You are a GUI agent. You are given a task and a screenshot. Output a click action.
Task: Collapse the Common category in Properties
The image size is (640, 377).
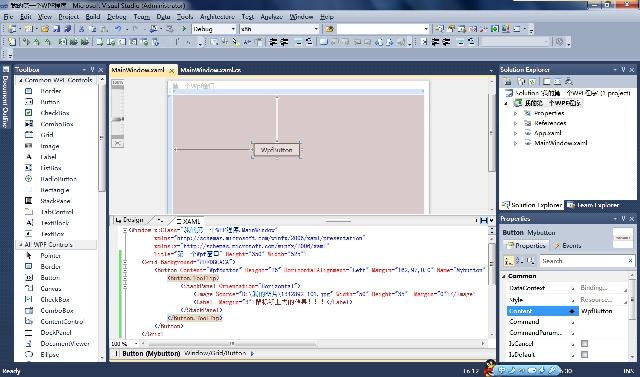504,276
